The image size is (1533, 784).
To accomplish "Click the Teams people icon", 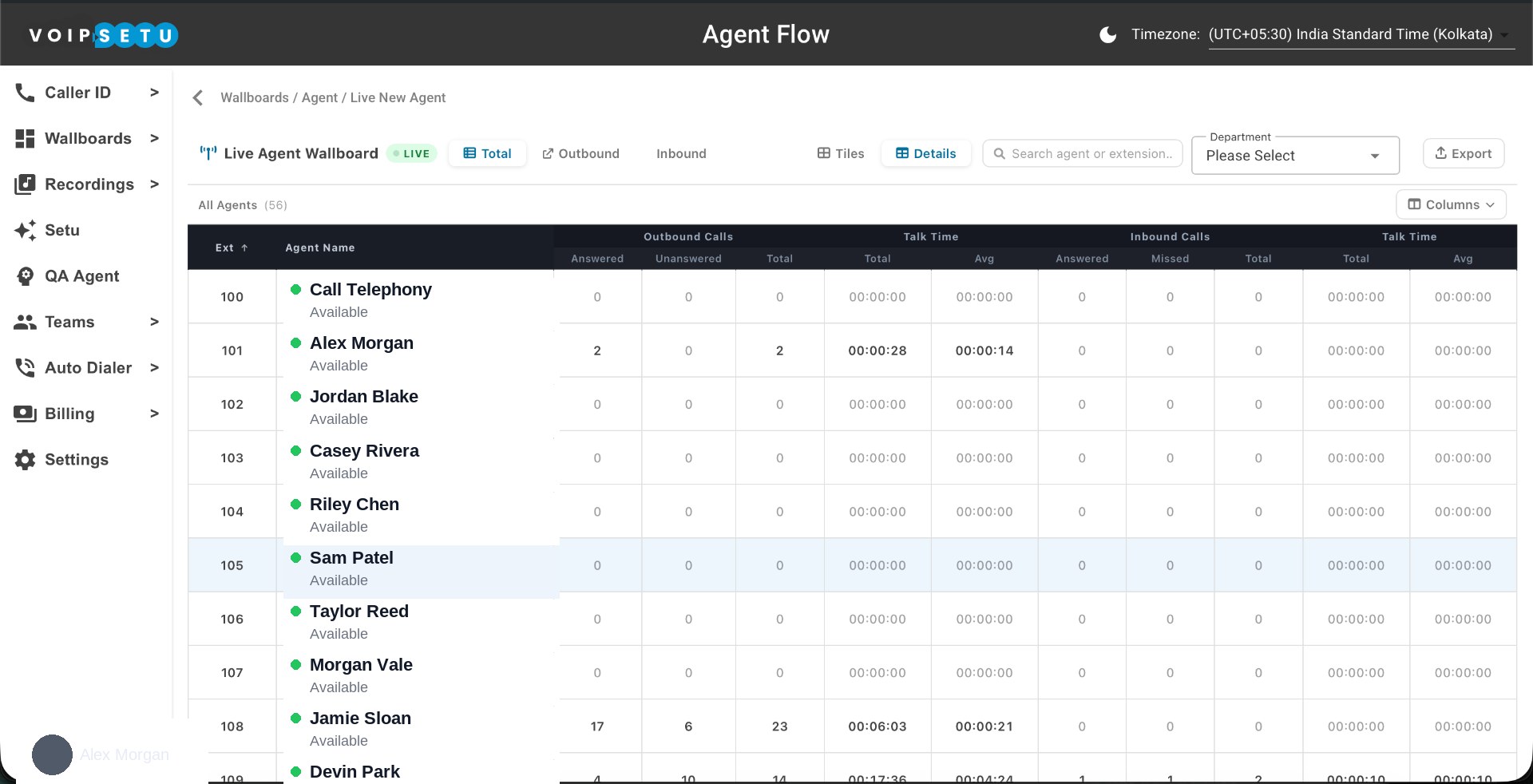I will (x=25, y=322).
